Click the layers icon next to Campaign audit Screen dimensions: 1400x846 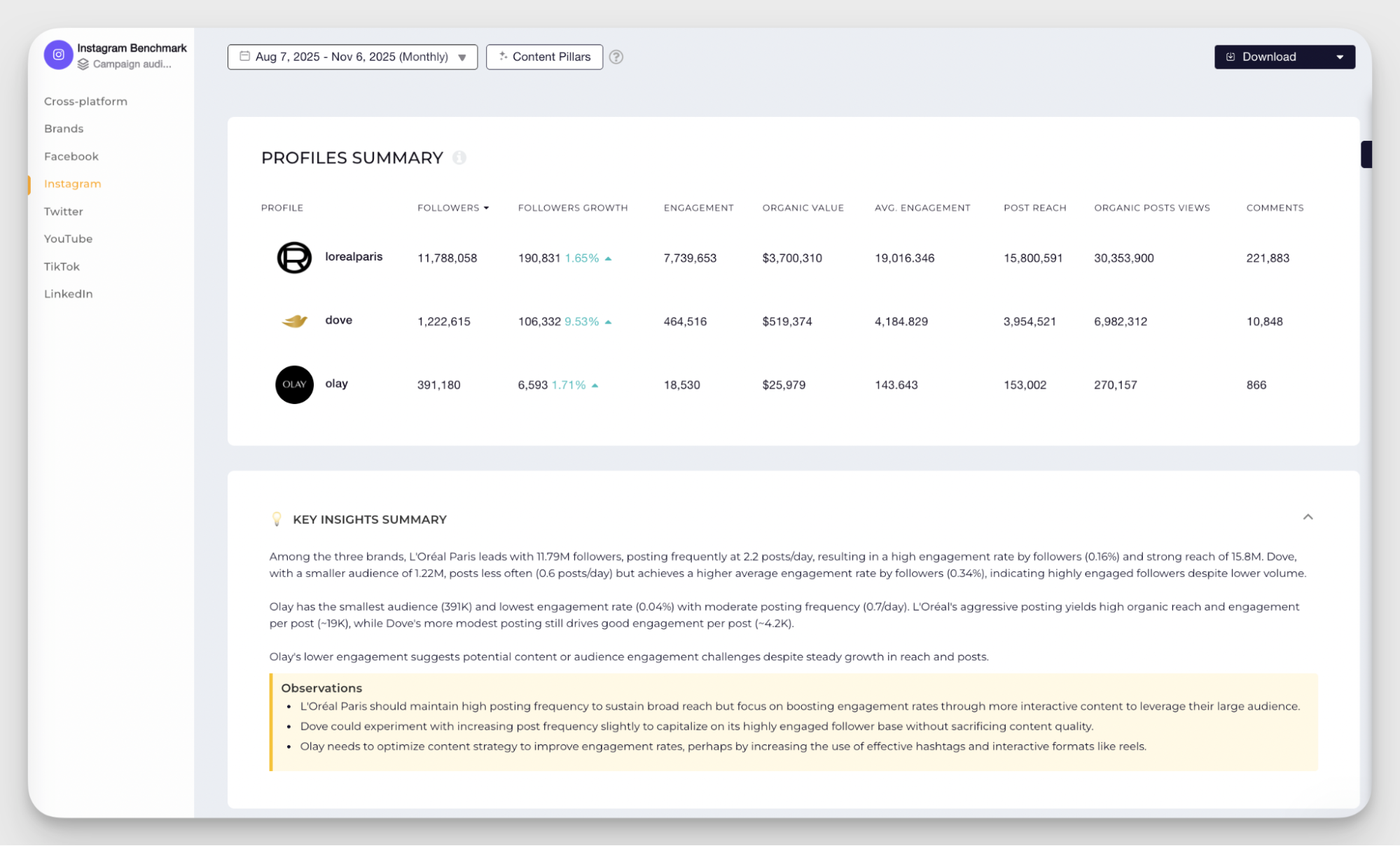tap(83, 64)
